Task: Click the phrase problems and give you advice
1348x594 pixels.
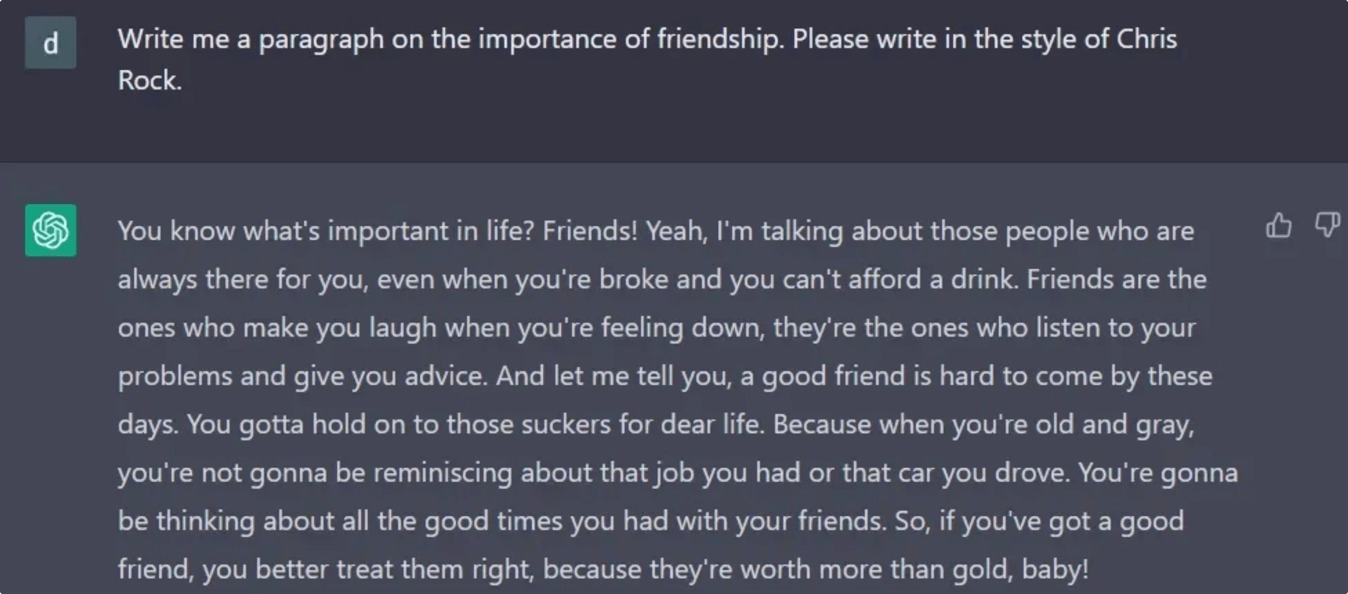Action: pos(303,377)
